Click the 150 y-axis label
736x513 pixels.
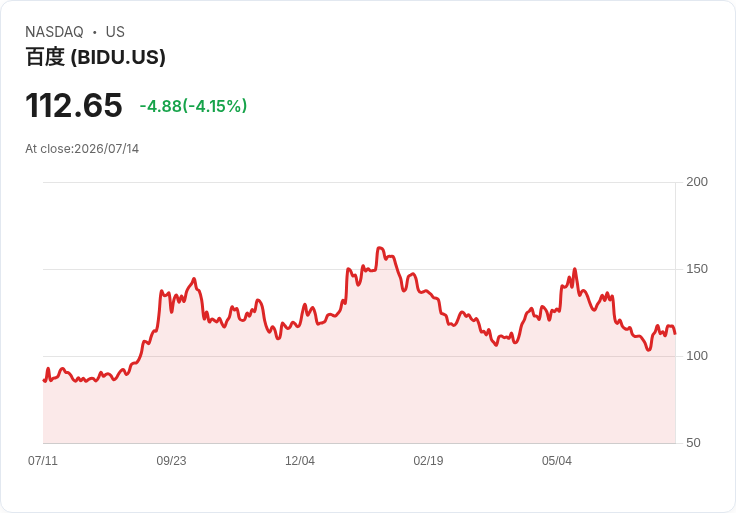coord(697,269)
